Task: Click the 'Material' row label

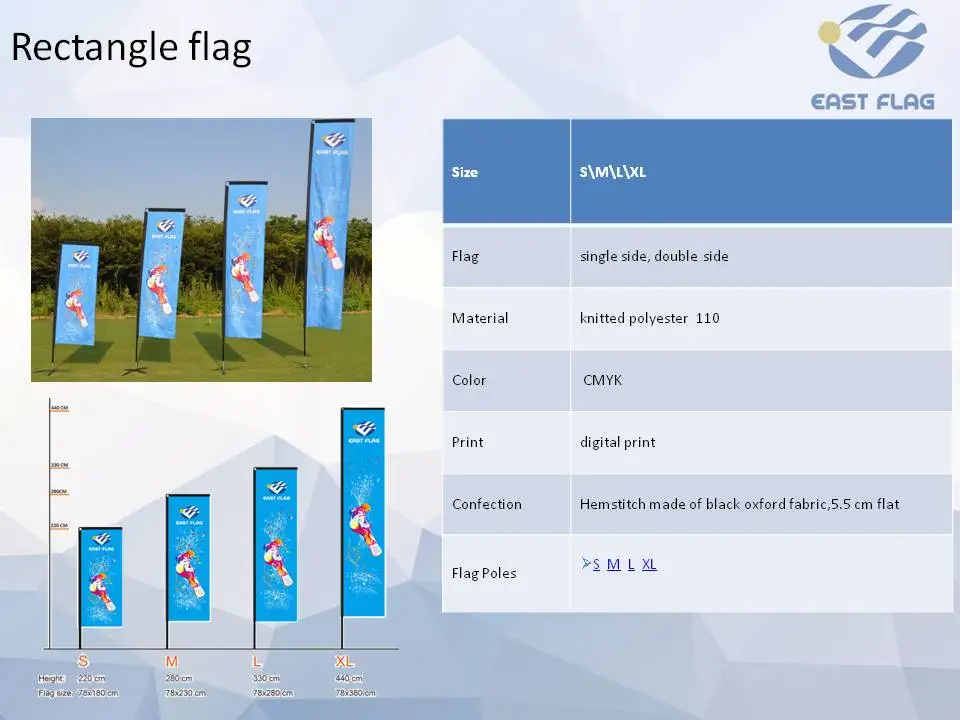Action: click(x=480, y=318)
